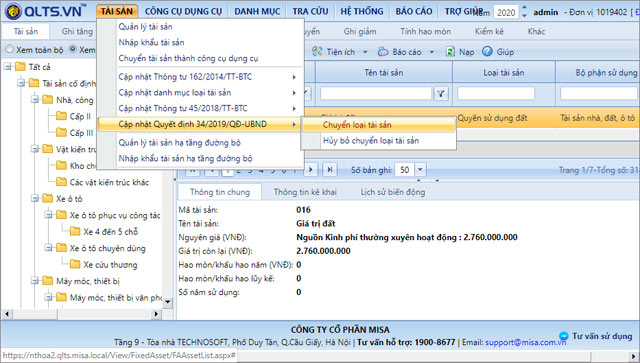The image size is (640, 363).
Task: Click the Tư vấn sử dụng link
Action: point(602,336)
